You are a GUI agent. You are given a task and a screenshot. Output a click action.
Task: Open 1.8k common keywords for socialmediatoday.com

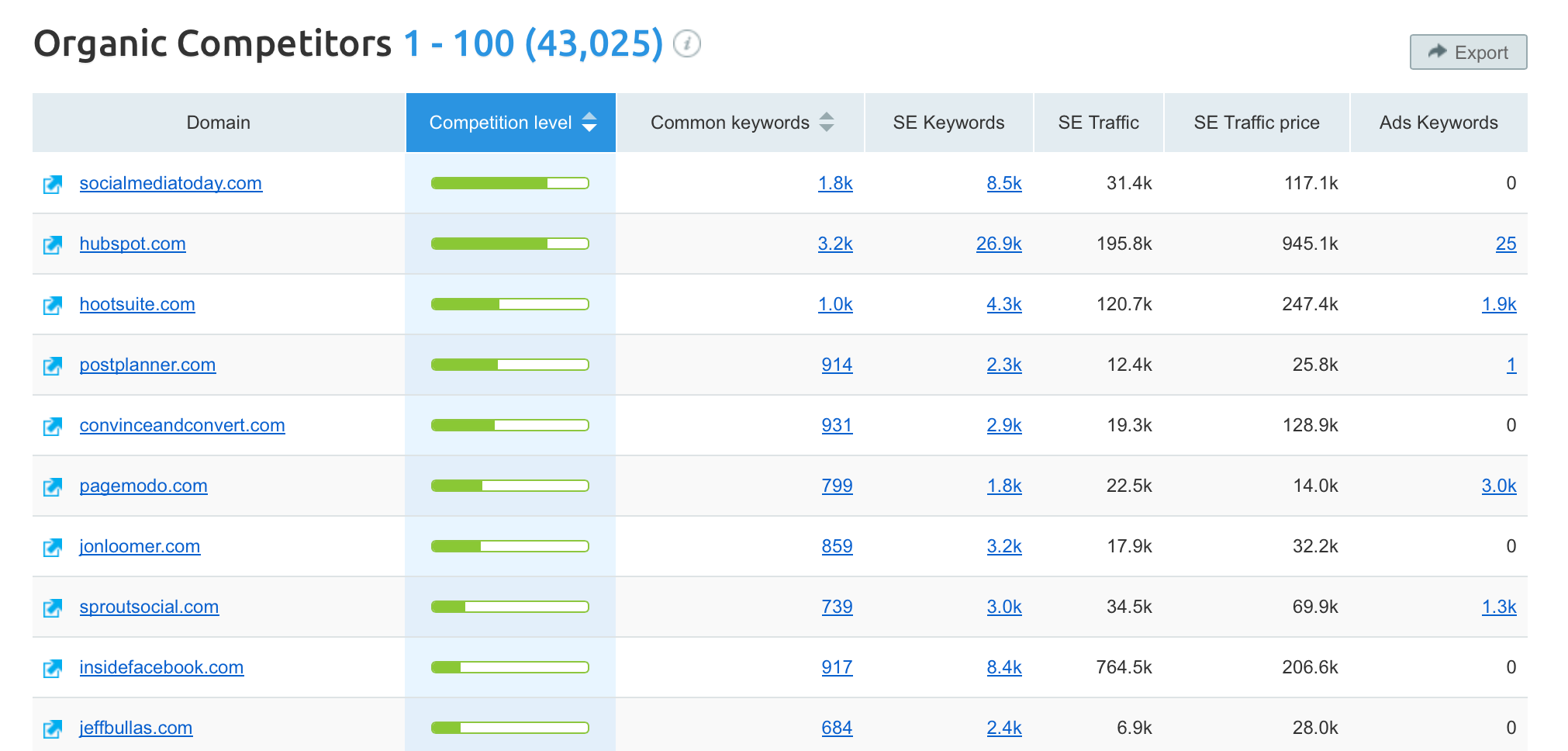click(x=835, y=183)
